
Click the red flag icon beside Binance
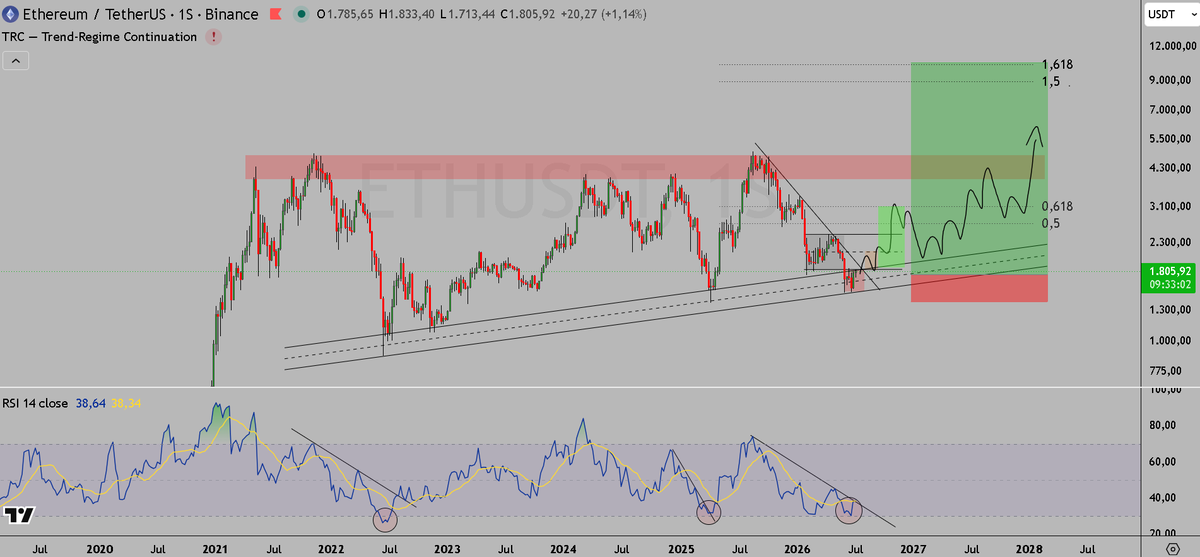276,15
